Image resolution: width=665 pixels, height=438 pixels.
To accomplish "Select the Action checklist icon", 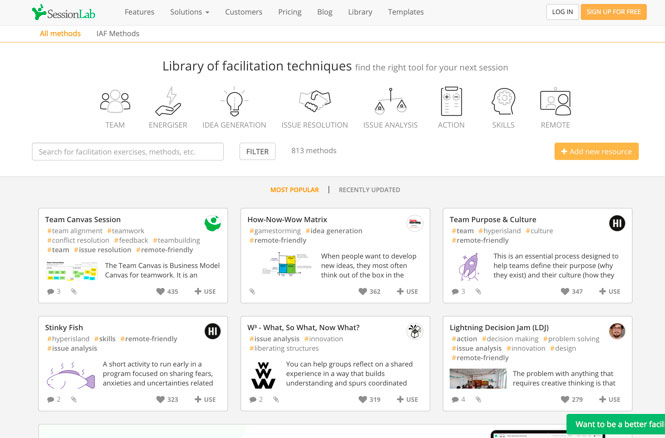I will coord(451,102).
